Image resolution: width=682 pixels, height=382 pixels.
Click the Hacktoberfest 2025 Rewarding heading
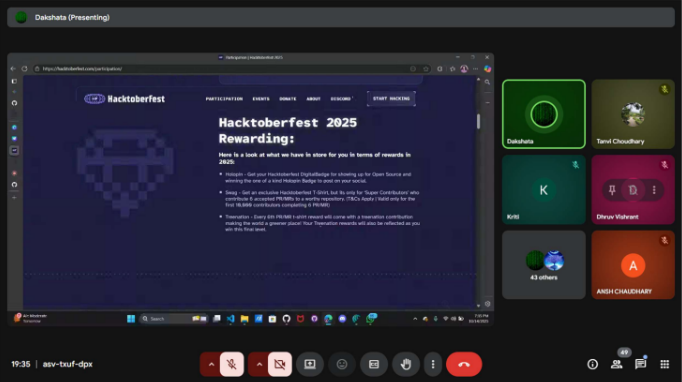click(x=288, y=131)
